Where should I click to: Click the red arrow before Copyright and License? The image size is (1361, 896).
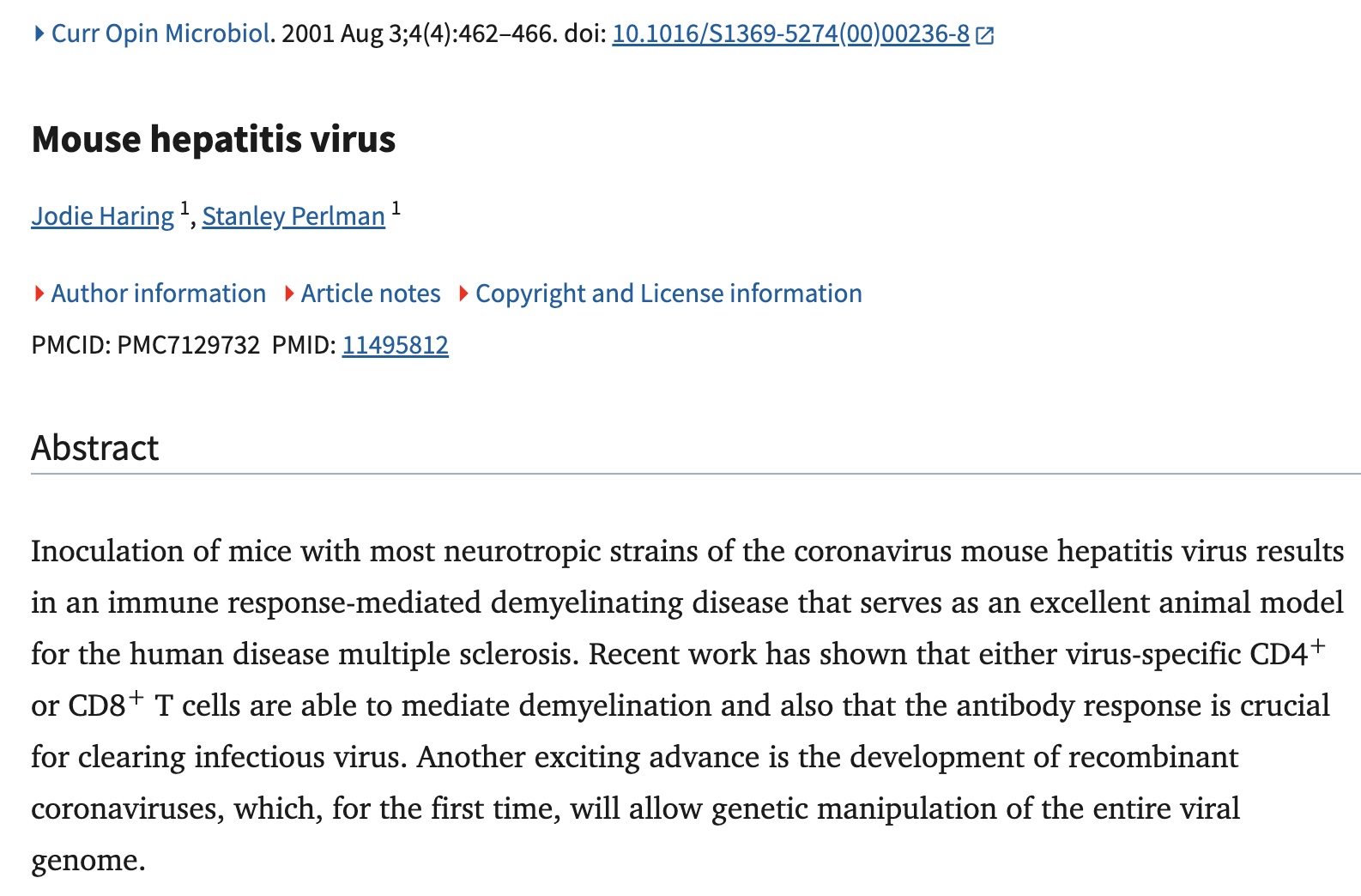[463, 294]
